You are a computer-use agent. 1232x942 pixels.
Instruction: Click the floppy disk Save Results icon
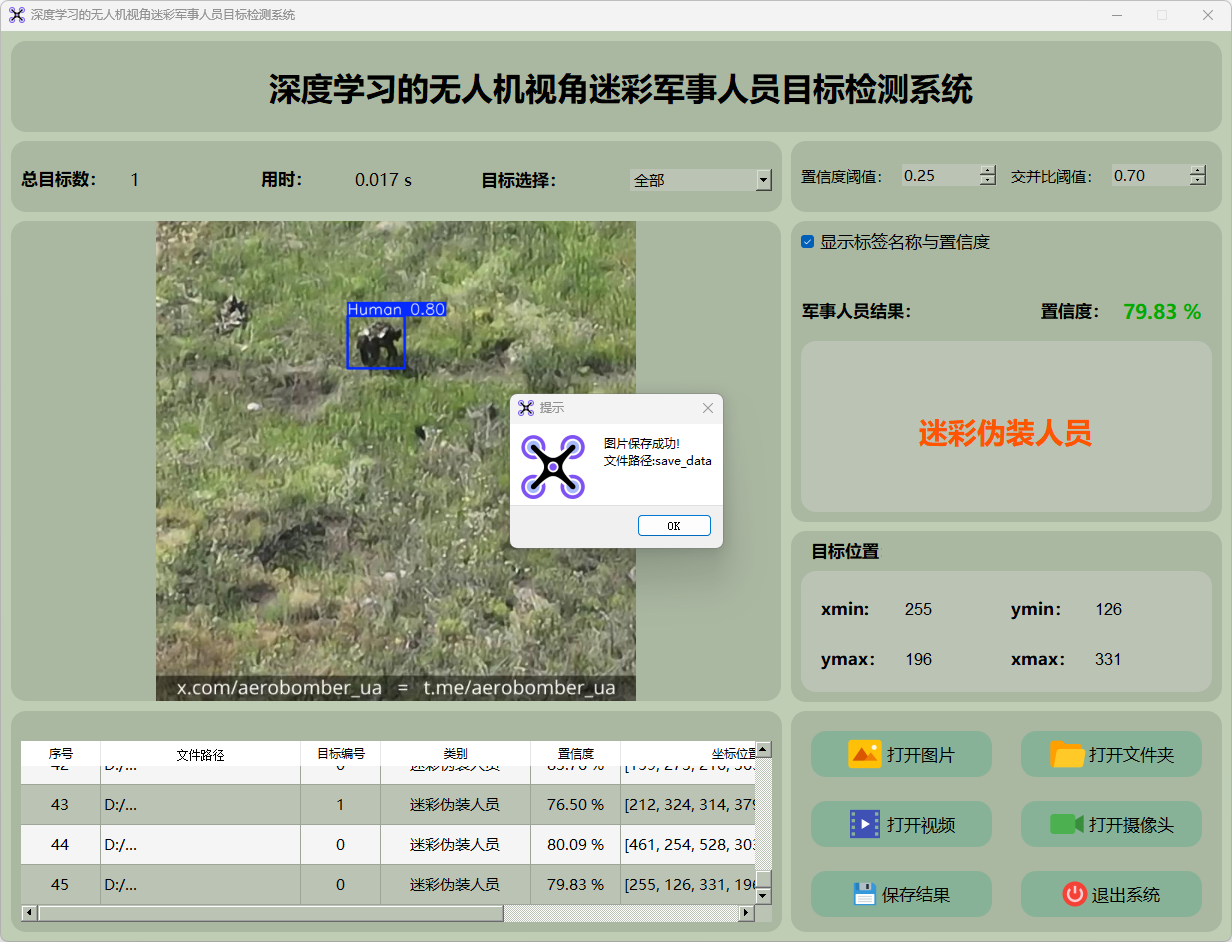pos(864,894)
